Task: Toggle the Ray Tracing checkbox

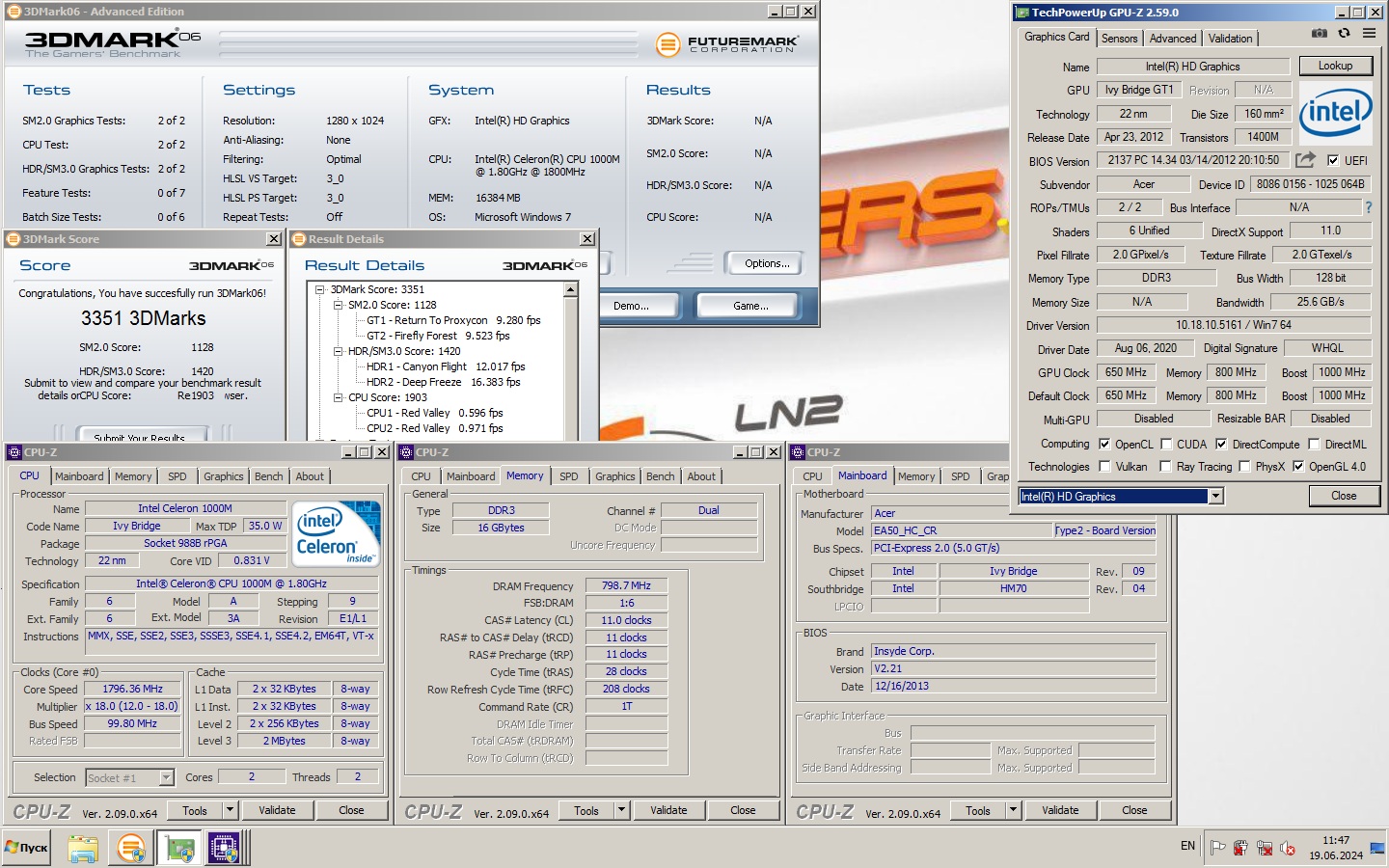Action: [1166, 466]
